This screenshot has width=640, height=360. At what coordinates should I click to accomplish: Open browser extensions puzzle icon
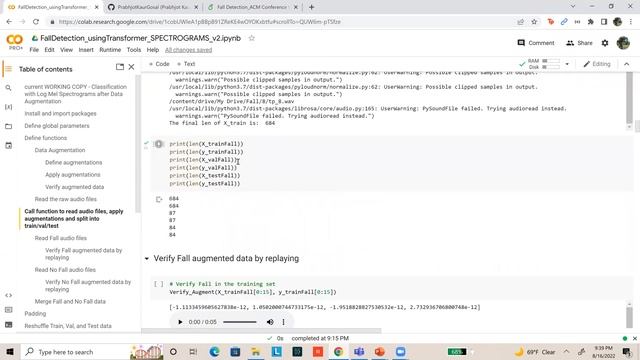590,22
